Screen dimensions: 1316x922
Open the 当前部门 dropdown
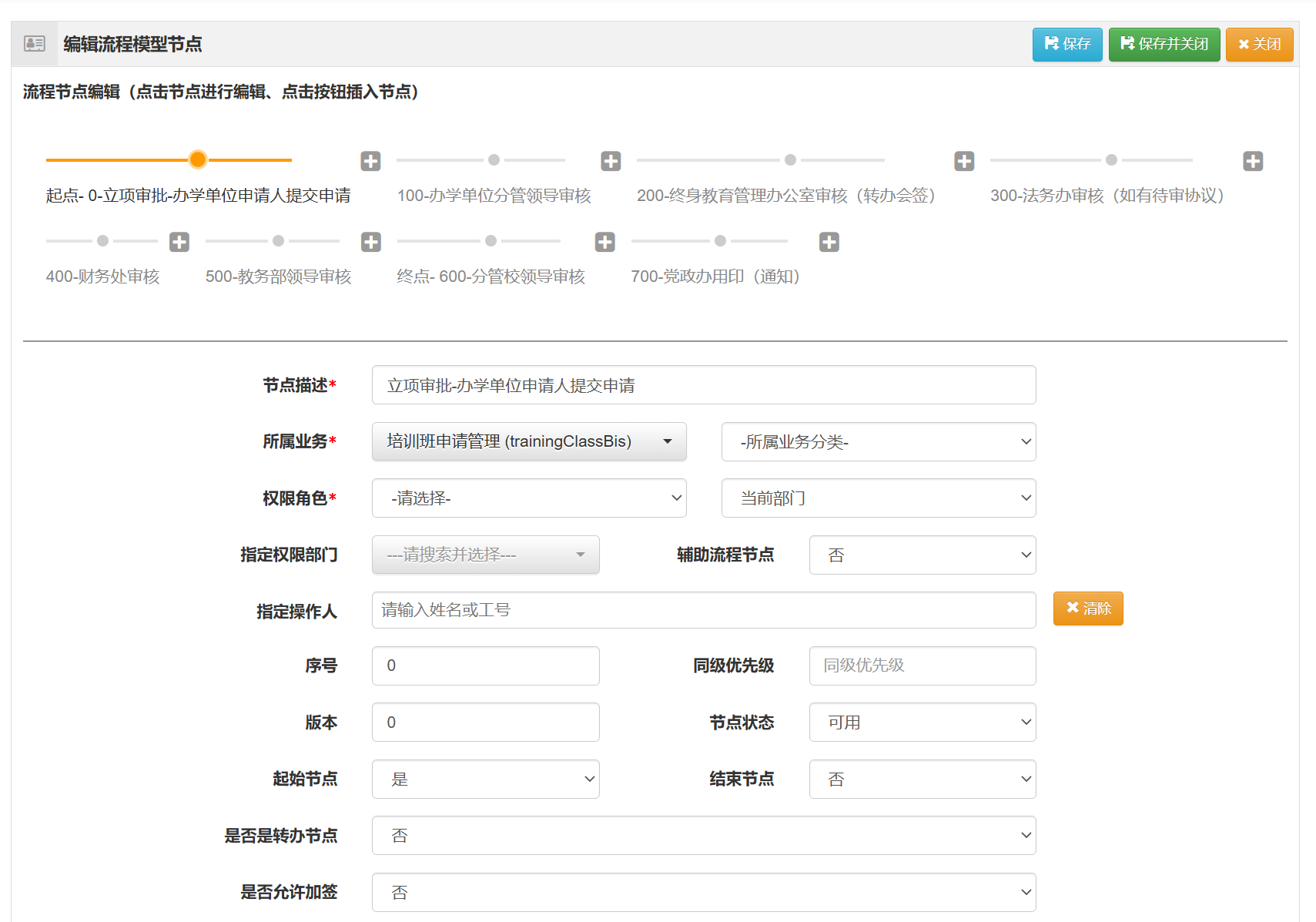coord(879,498)
